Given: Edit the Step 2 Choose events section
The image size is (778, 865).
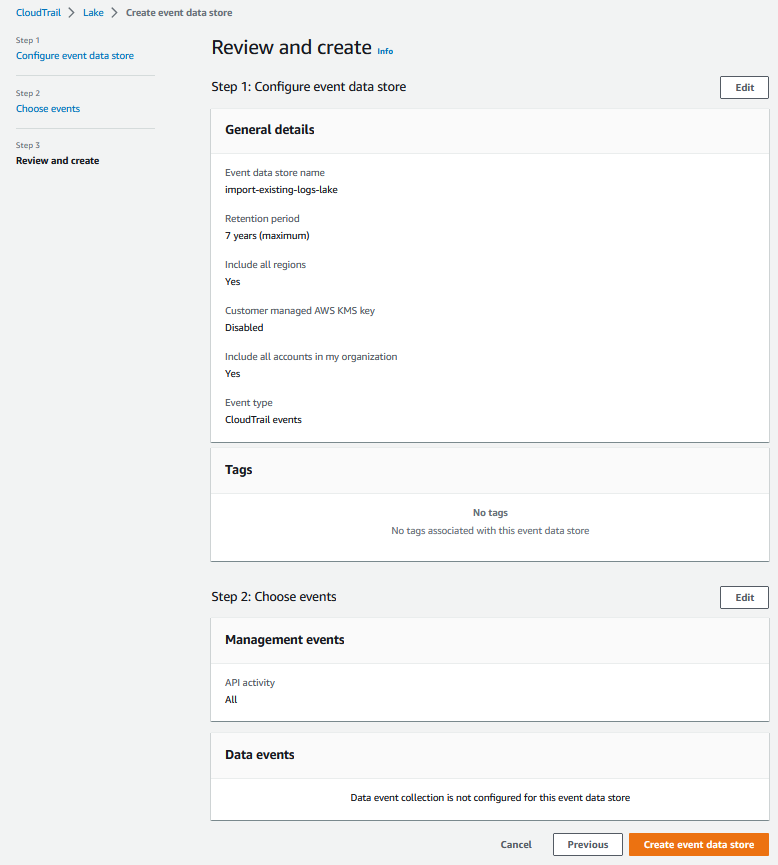Looking at the screenshot, I should [744, 597].
